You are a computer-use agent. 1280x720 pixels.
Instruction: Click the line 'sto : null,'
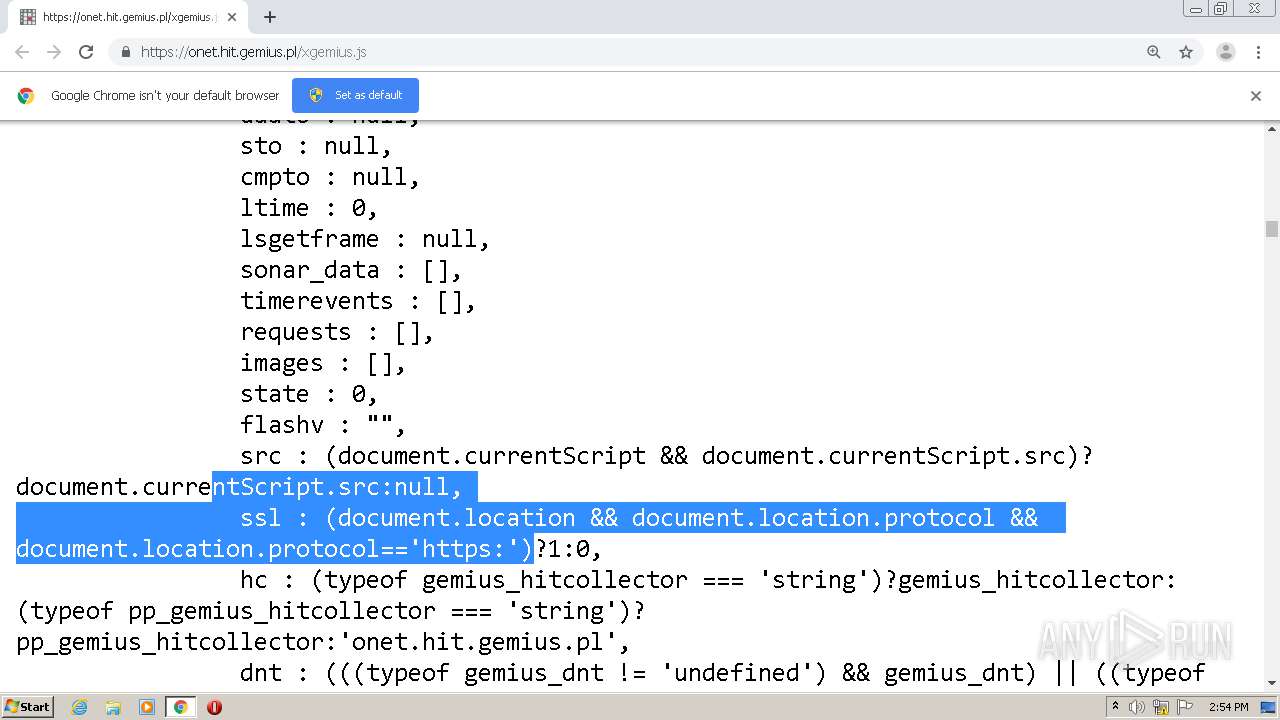click(316, 146)
